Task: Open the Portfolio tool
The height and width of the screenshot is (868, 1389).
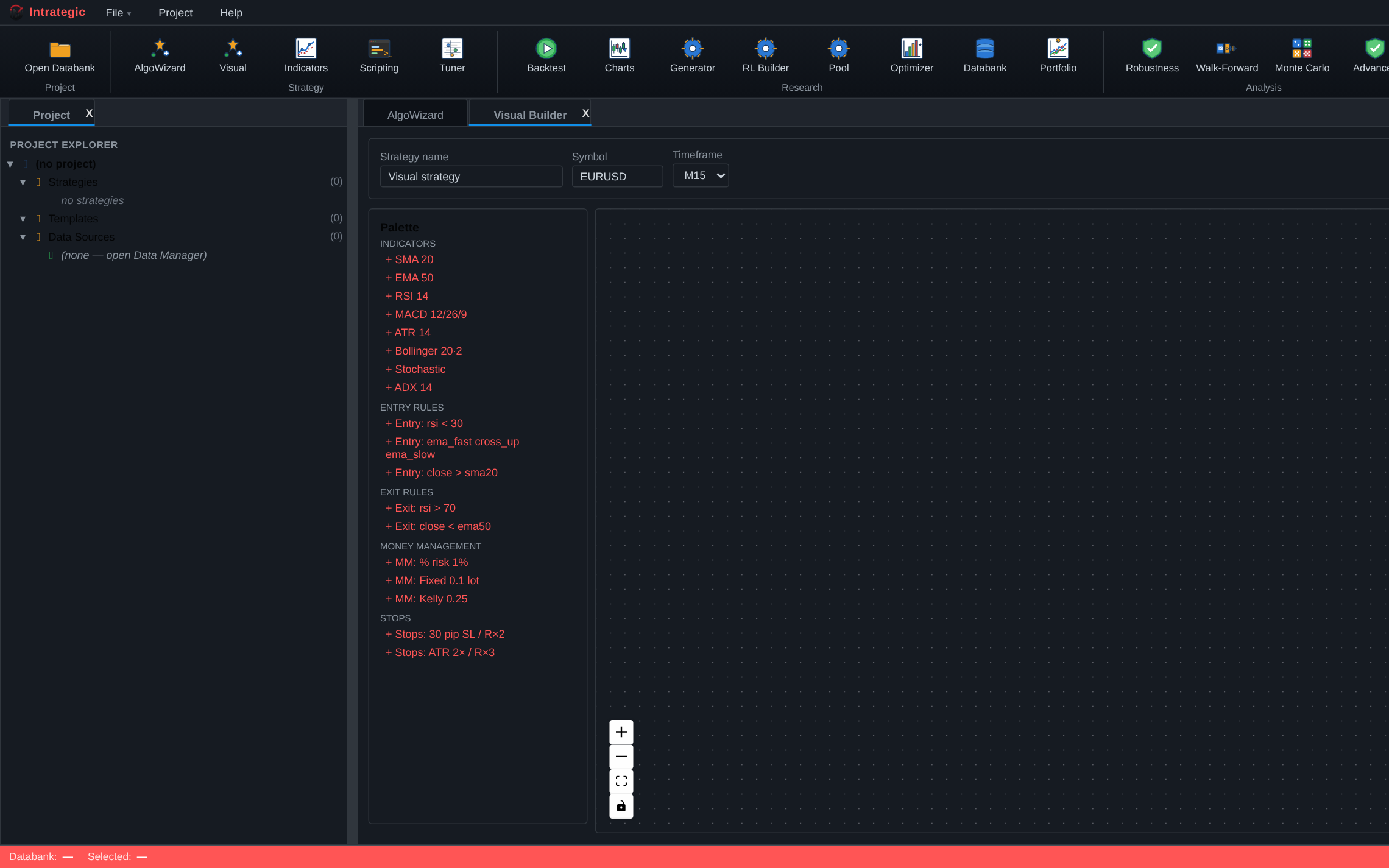Action: (1058, 56)
